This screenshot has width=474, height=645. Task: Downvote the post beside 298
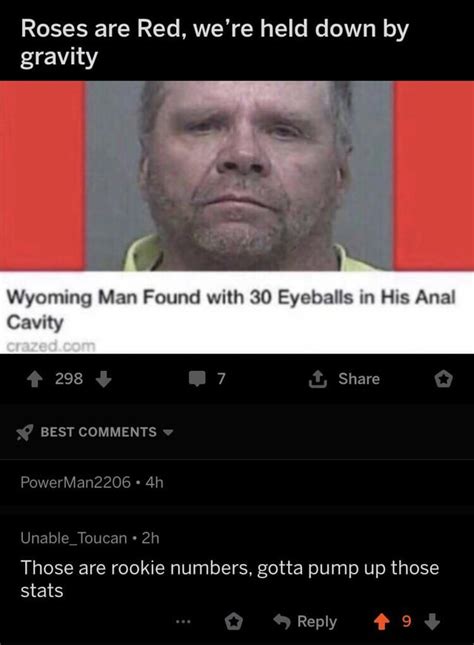coord(103,379)
